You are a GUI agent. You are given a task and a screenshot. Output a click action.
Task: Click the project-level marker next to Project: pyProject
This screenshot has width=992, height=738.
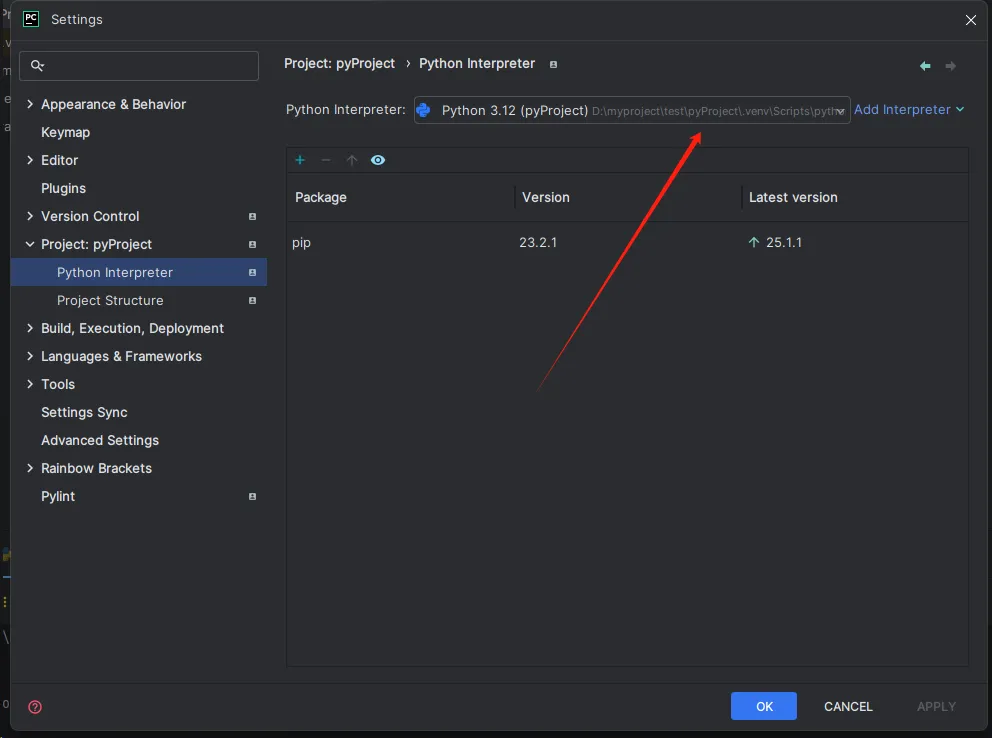point(252,244)
